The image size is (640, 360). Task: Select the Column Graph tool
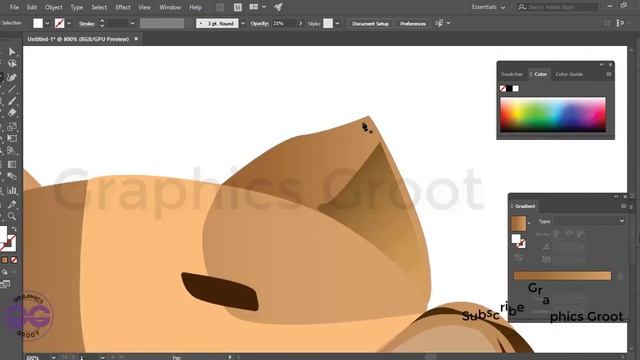12,190
